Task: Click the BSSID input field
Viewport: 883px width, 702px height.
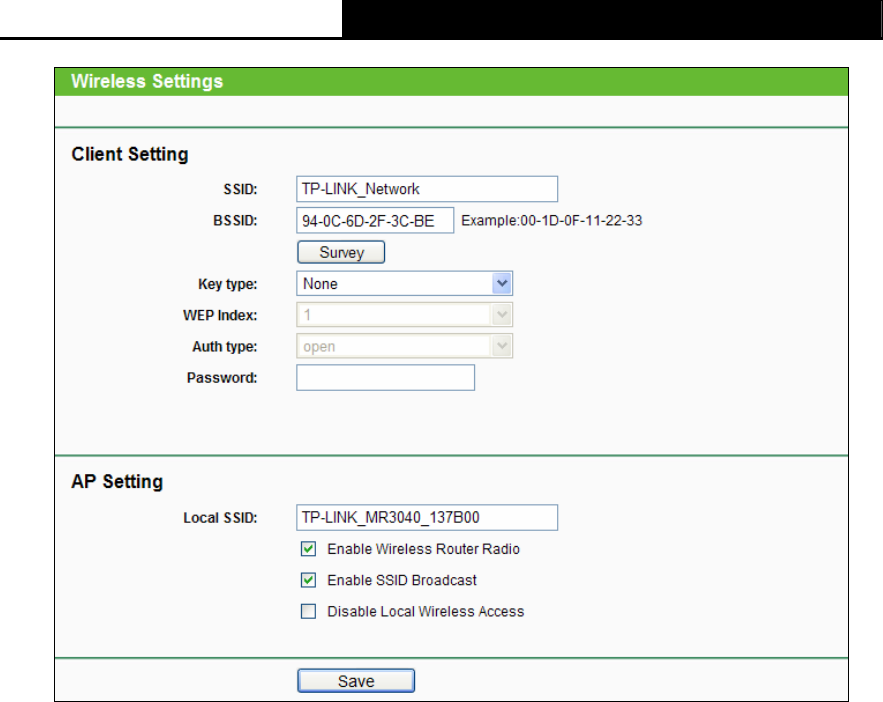Action: pos(375,220)
